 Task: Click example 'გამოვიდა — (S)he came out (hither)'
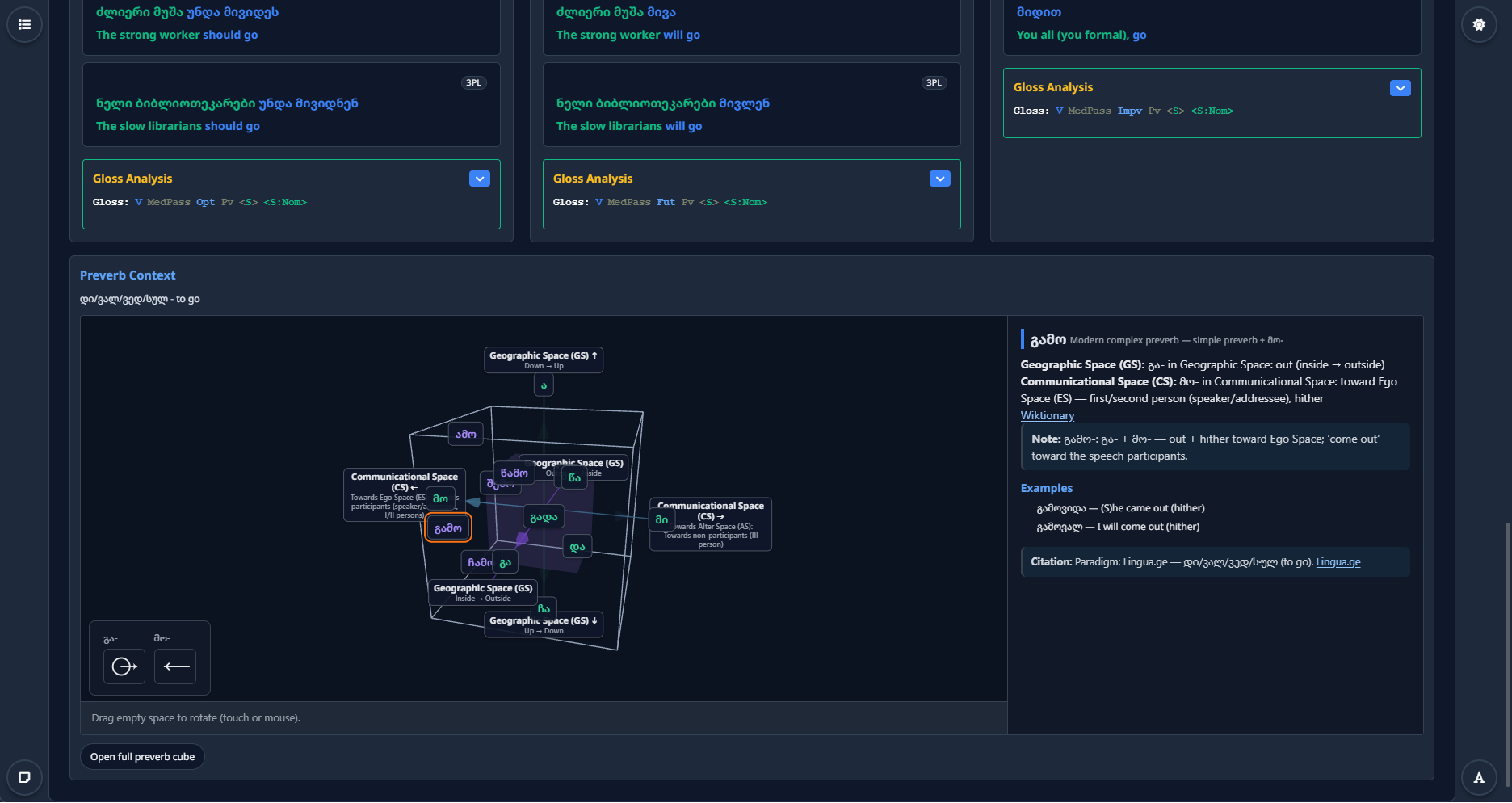[1120, 508]
